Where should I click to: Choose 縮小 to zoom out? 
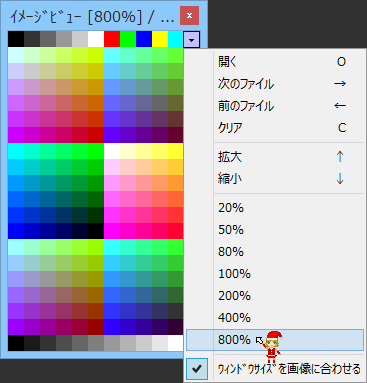click(x=275, y=179)
